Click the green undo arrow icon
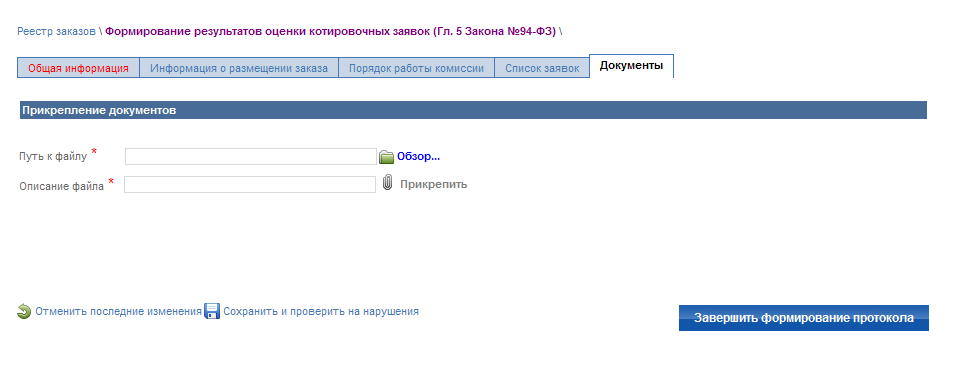 pyautogui.click(x=24, y=312)
